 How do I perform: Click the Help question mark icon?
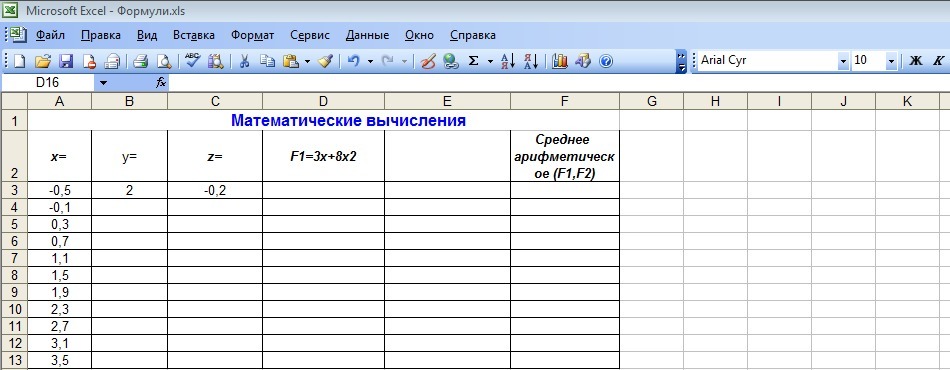tap(606, 61)
